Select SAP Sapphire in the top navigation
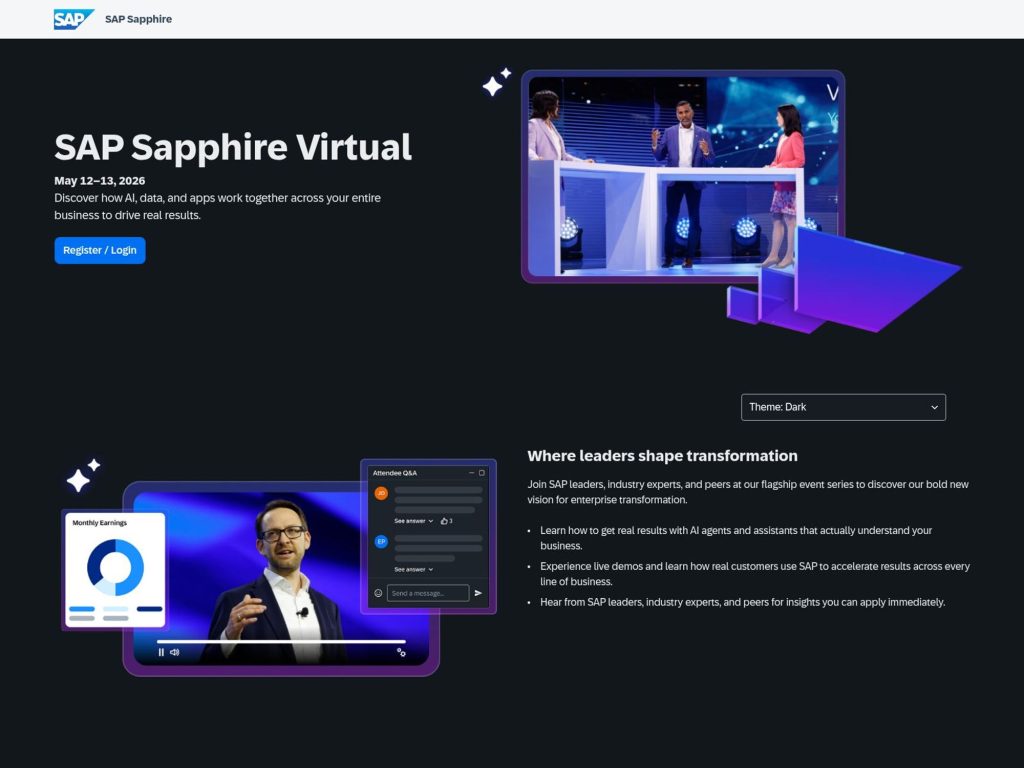The image size is (1024, 768). click(138, 18)
